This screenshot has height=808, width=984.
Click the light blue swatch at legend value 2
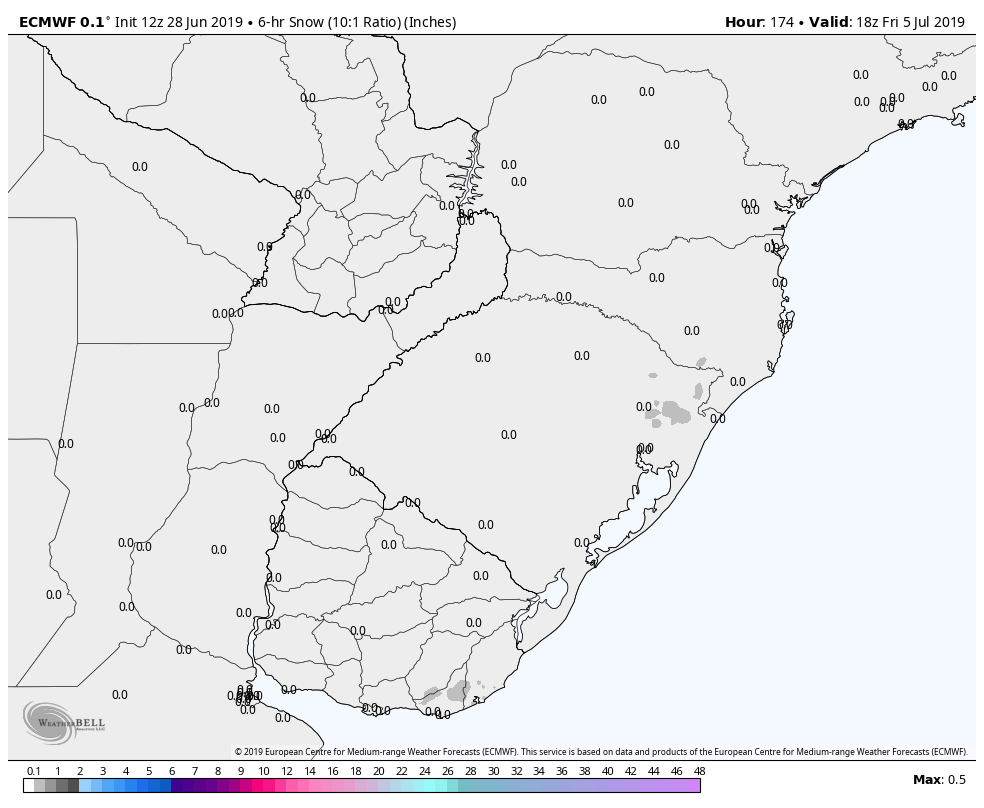pyautogui.click(x=85, y=786)
